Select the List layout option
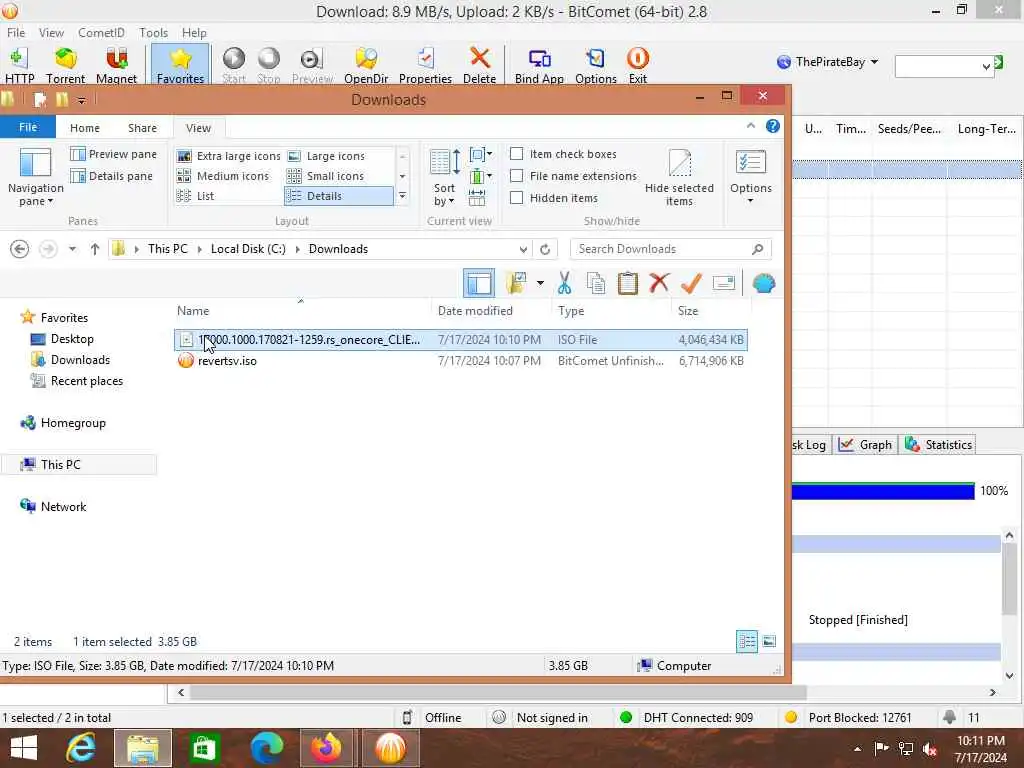 196,196
